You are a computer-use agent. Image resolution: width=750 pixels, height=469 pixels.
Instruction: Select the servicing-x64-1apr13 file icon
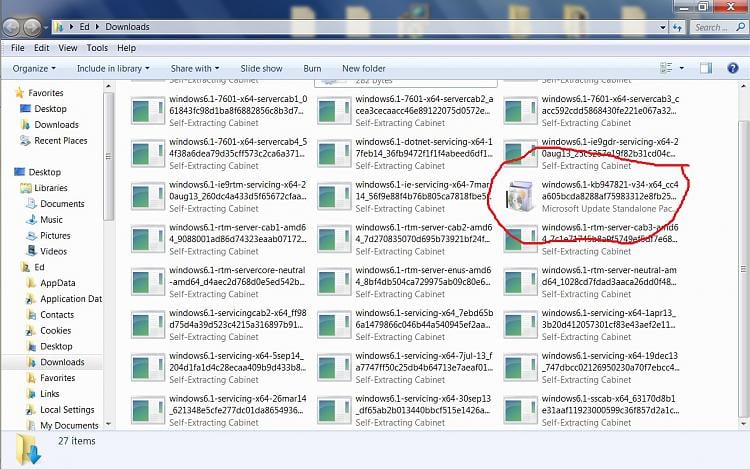click(x=520, y=325)
